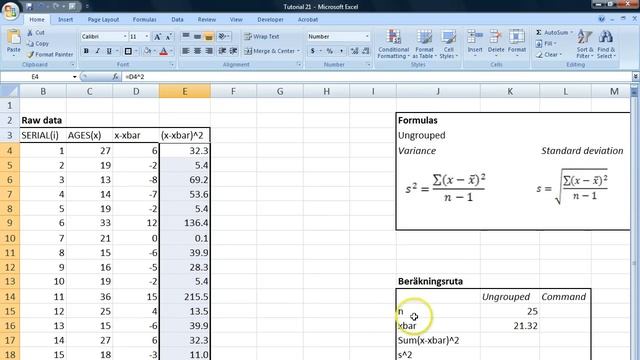Apply Percent Style

click(x=329, y=51)
